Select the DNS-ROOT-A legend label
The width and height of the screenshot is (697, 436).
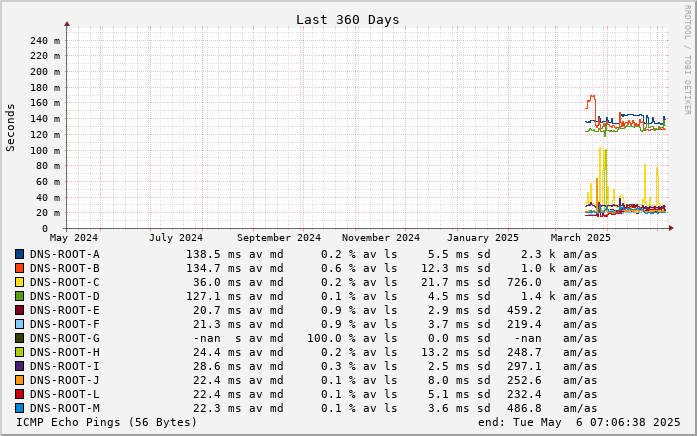click(65, 254)
